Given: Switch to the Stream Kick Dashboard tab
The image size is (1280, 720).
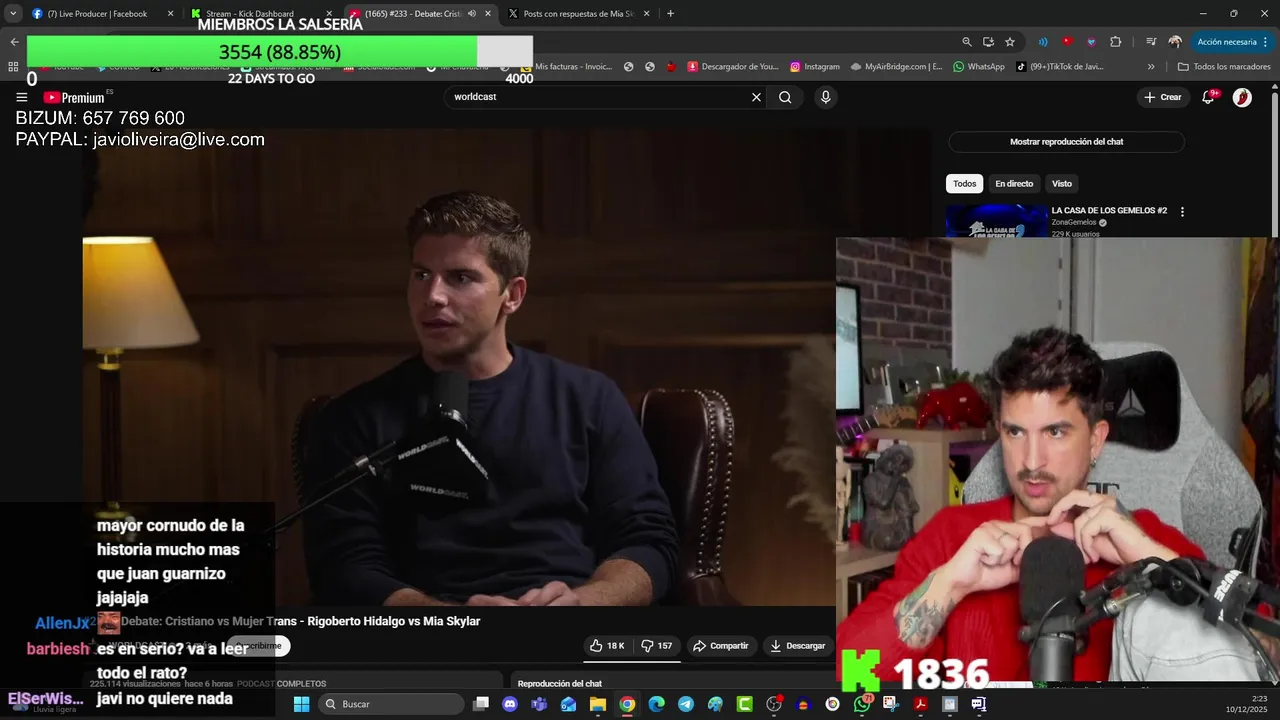Looking at the screenshot, I should click(x=250, y=14).
